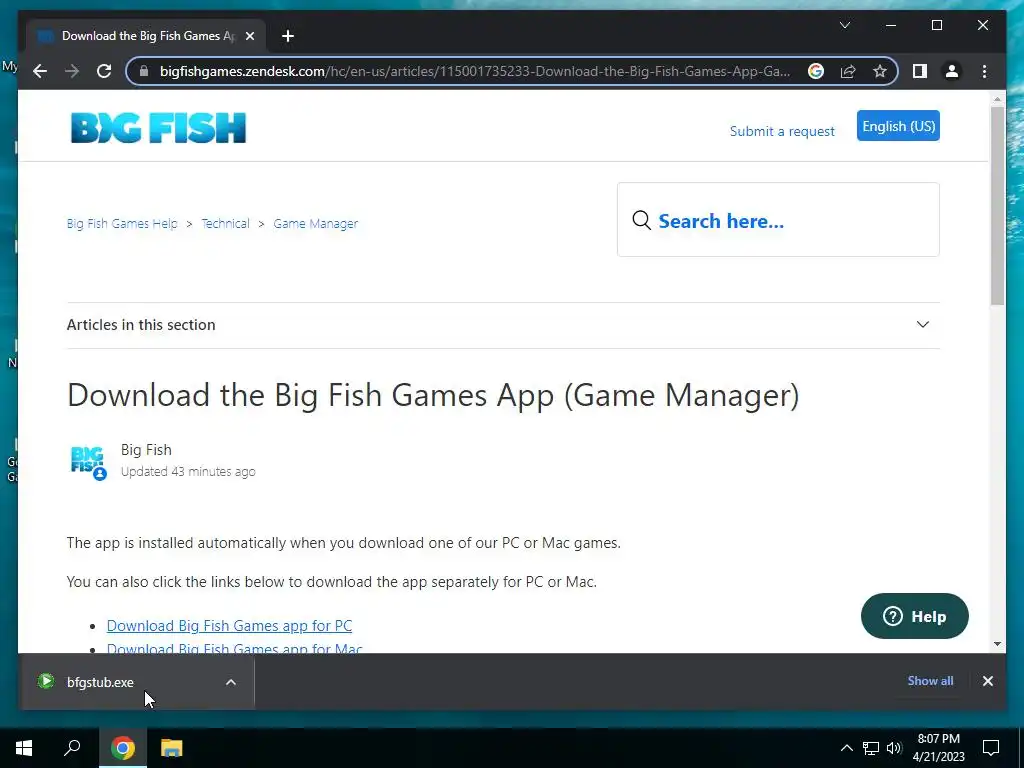Open Windows taskbar search
Image resolution: width=1024 pixels, height=768 pixels.
[72, 748]
